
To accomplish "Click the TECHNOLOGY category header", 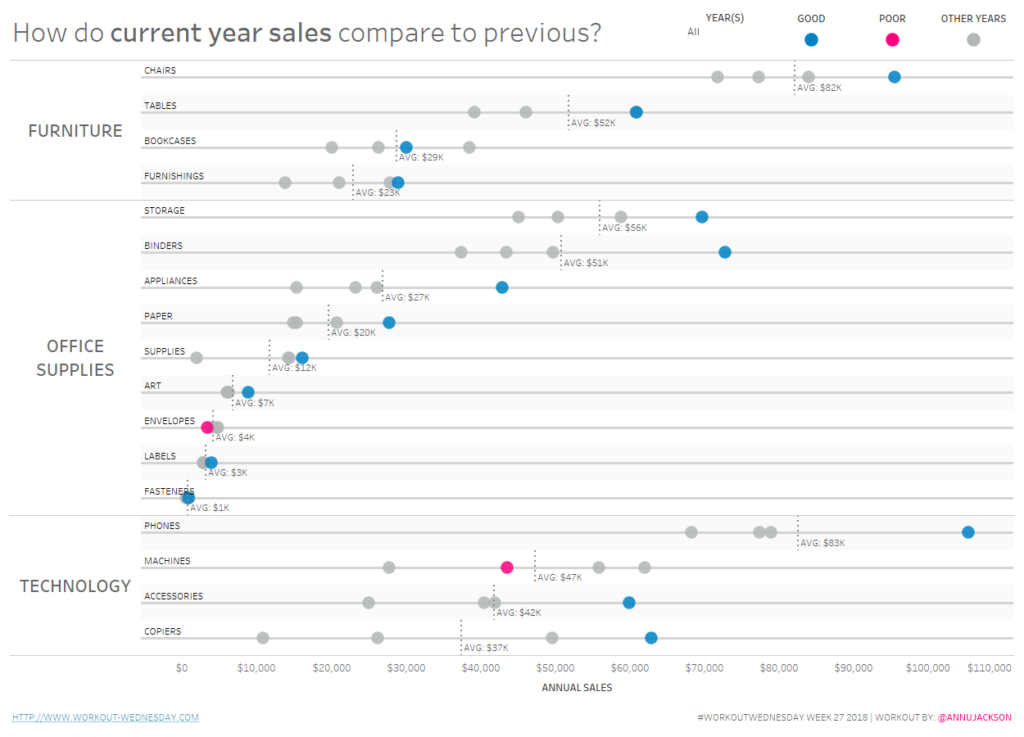I will [x=75, y=586].
